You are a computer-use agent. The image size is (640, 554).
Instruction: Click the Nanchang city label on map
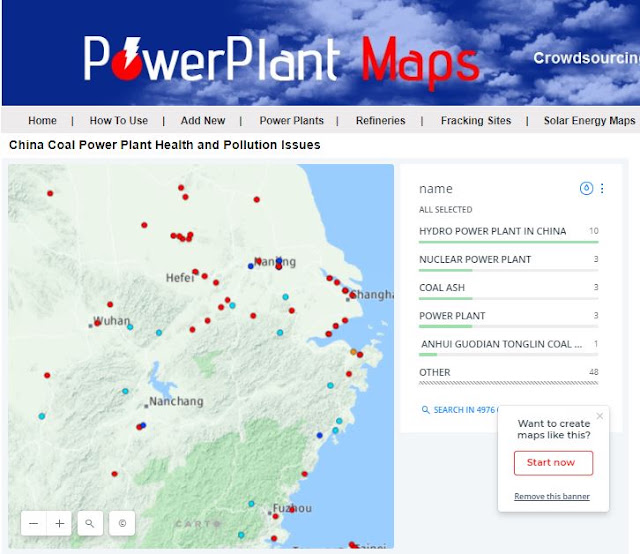point(176,402)
